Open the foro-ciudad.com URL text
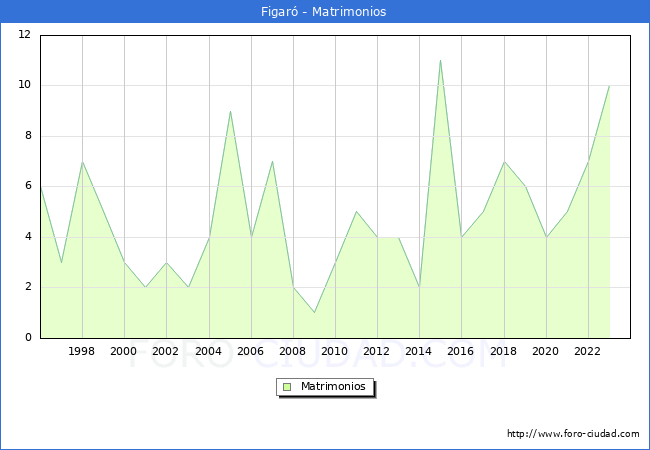The width and height of the screenshot is (650, 450). (x=573, y=434)
